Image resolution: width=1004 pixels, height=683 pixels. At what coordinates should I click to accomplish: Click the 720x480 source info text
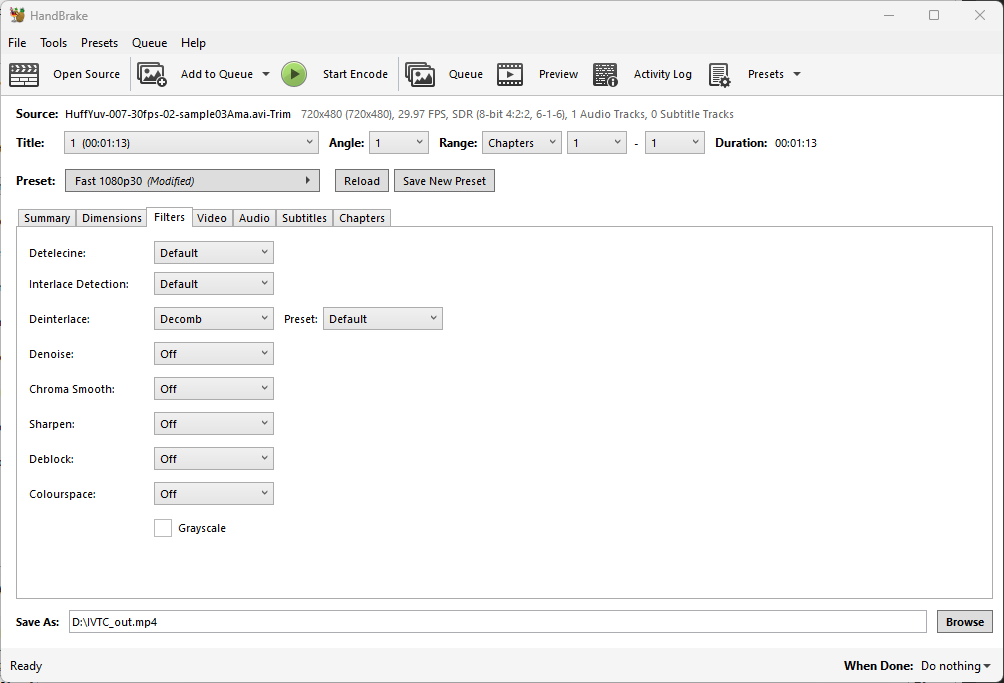[517, 114]
